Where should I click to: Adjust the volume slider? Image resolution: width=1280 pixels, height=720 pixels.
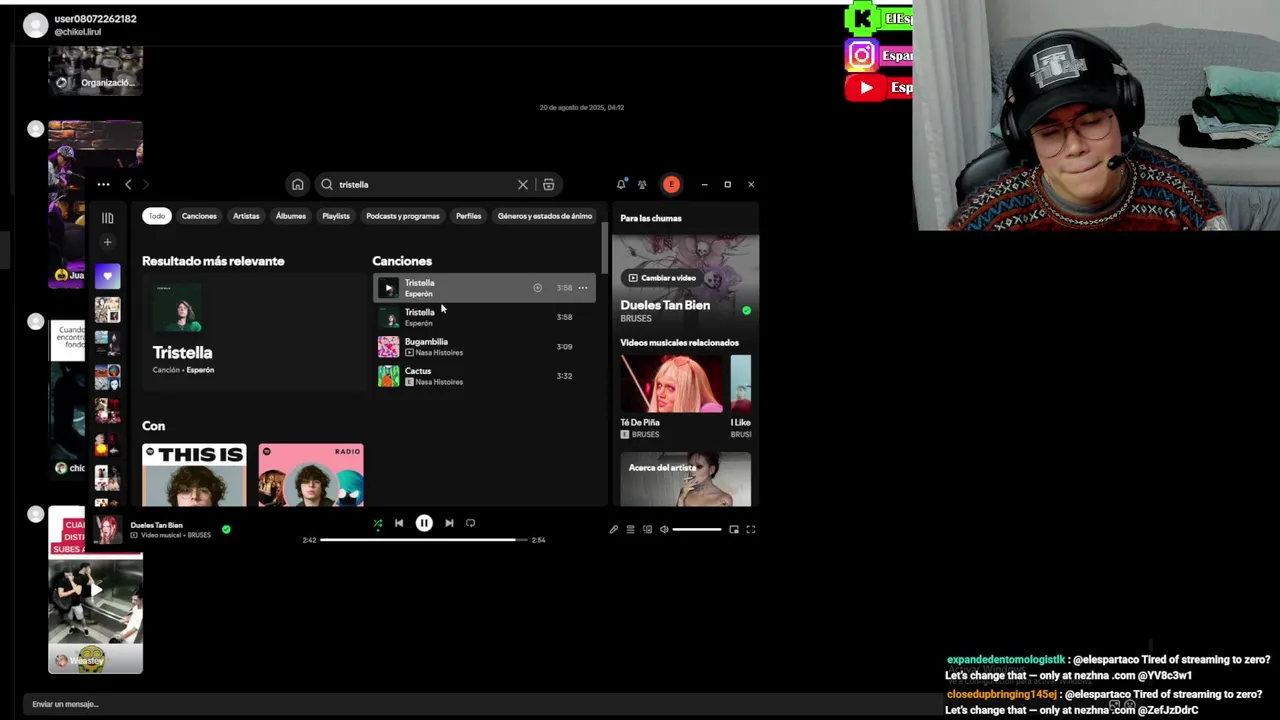pos(697,529)
